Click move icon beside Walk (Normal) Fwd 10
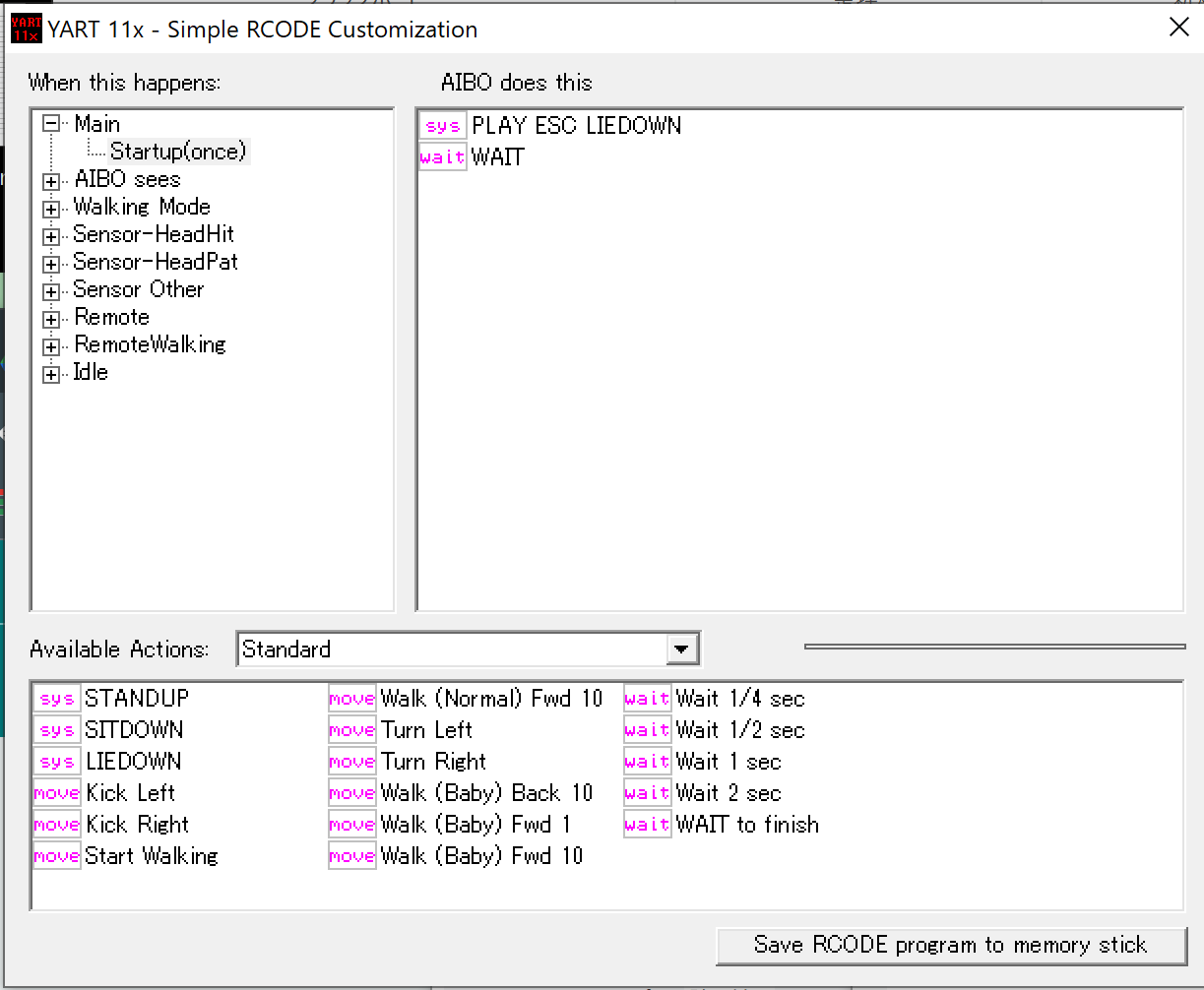The image size is (1204, 990). click(352, 699)
